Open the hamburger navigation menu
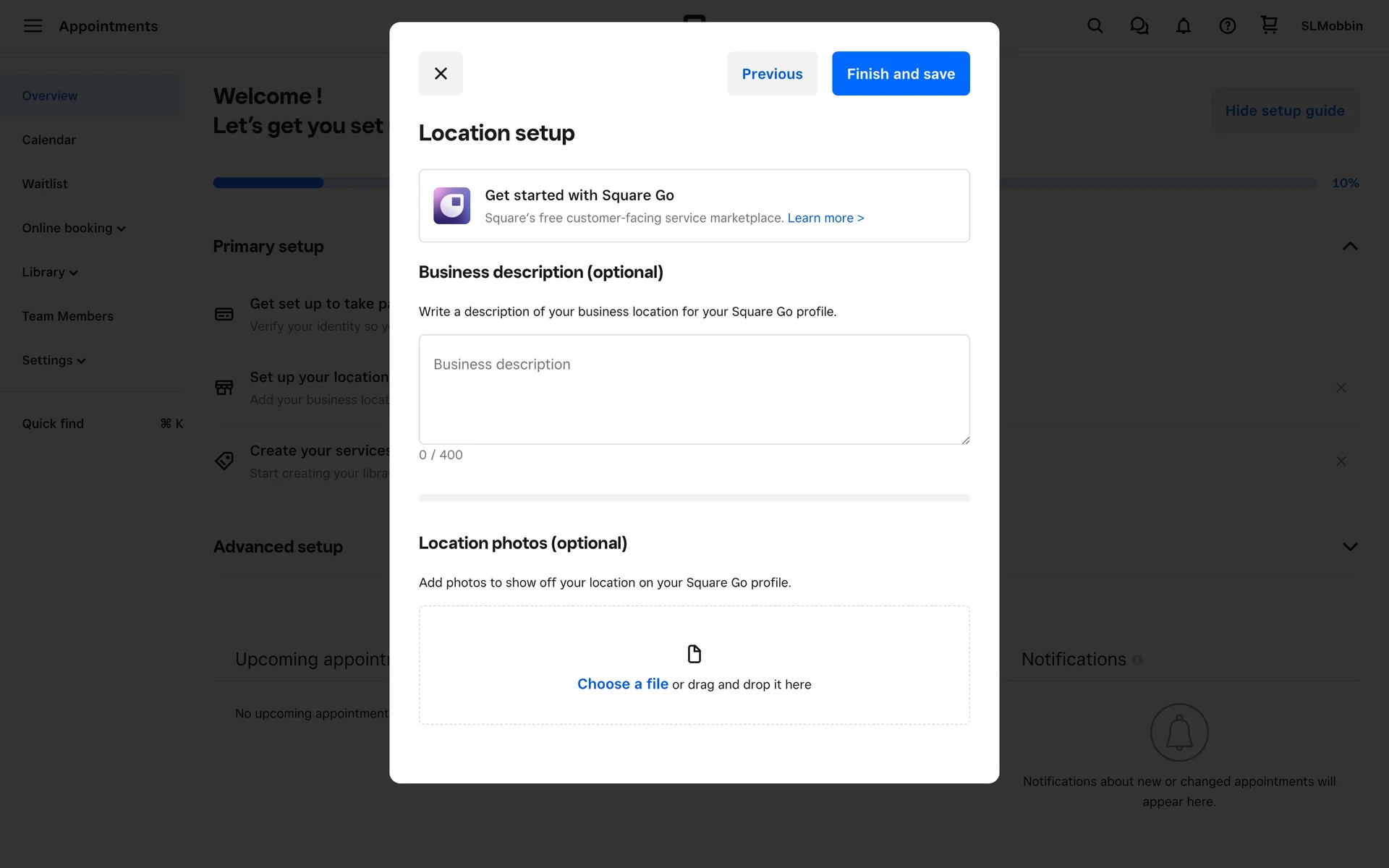1389x868 pixels. click(x=33, y=26)
